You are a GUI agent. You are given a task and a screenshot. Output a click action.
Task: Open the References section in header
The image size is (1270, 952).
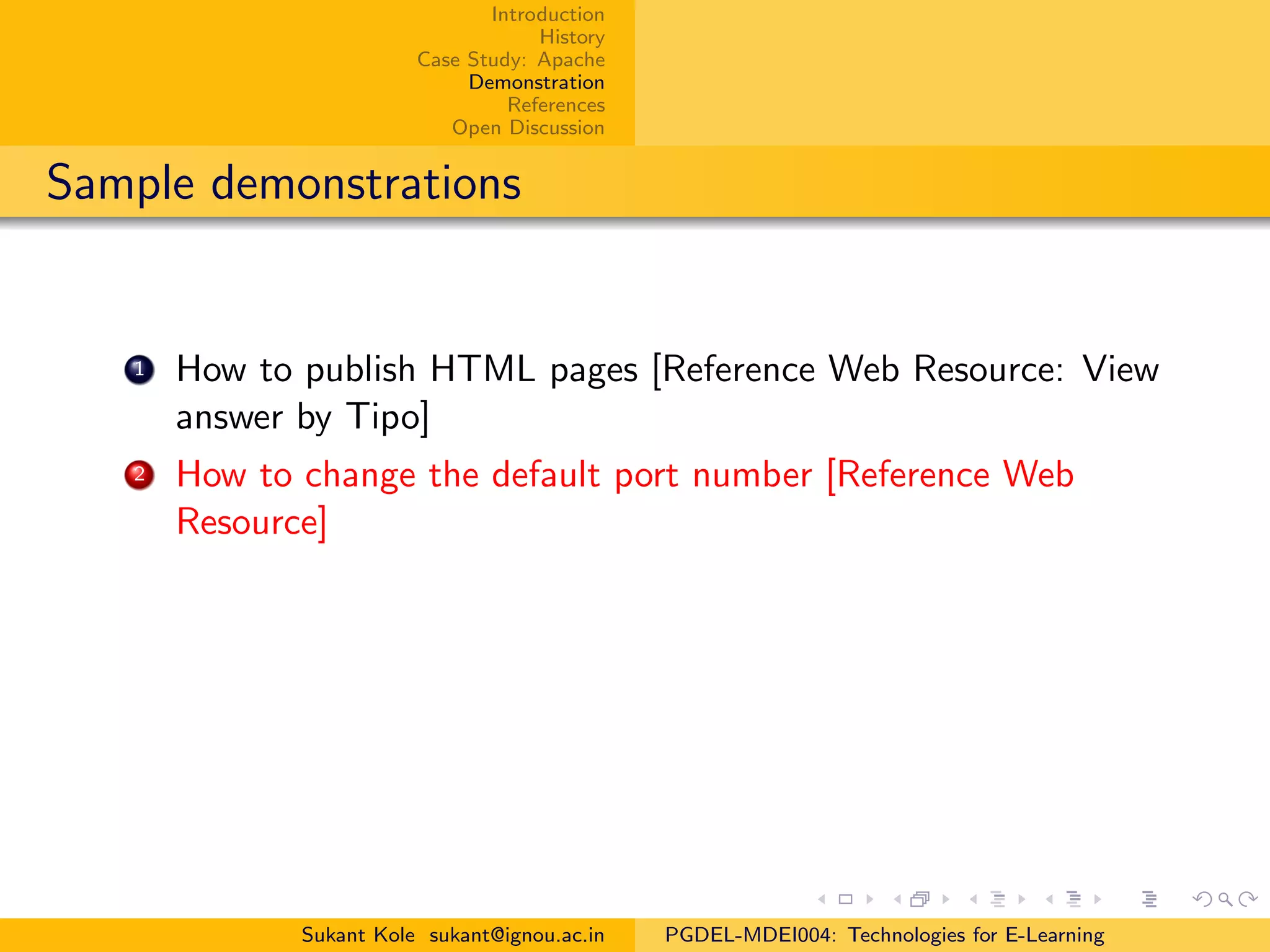point(556,105)
